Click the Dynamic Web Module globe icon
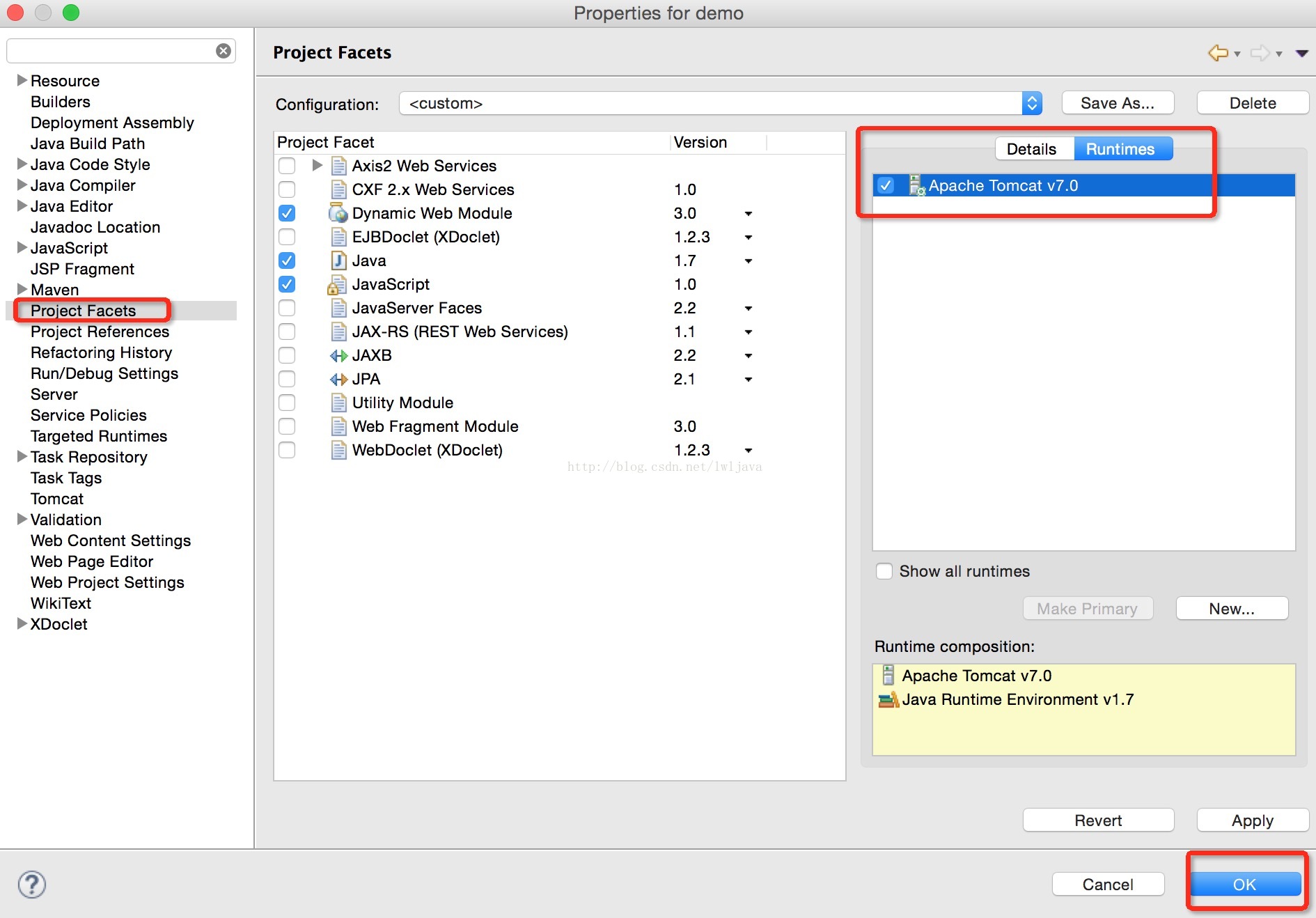Viewport: 1316px width, 918px height. tap(338, 213)
